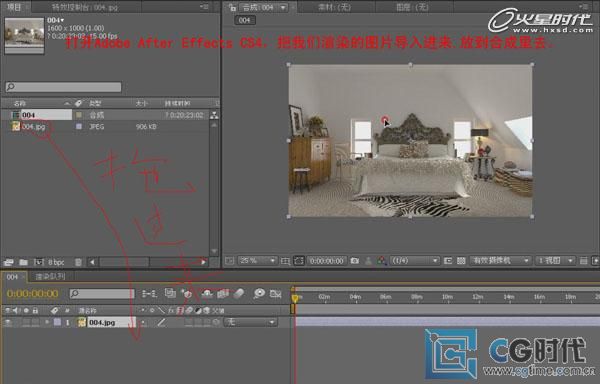Open the interpret footage icon in Project panel
The height and width of the screenshot is (384, 600).
click(8, 262)
